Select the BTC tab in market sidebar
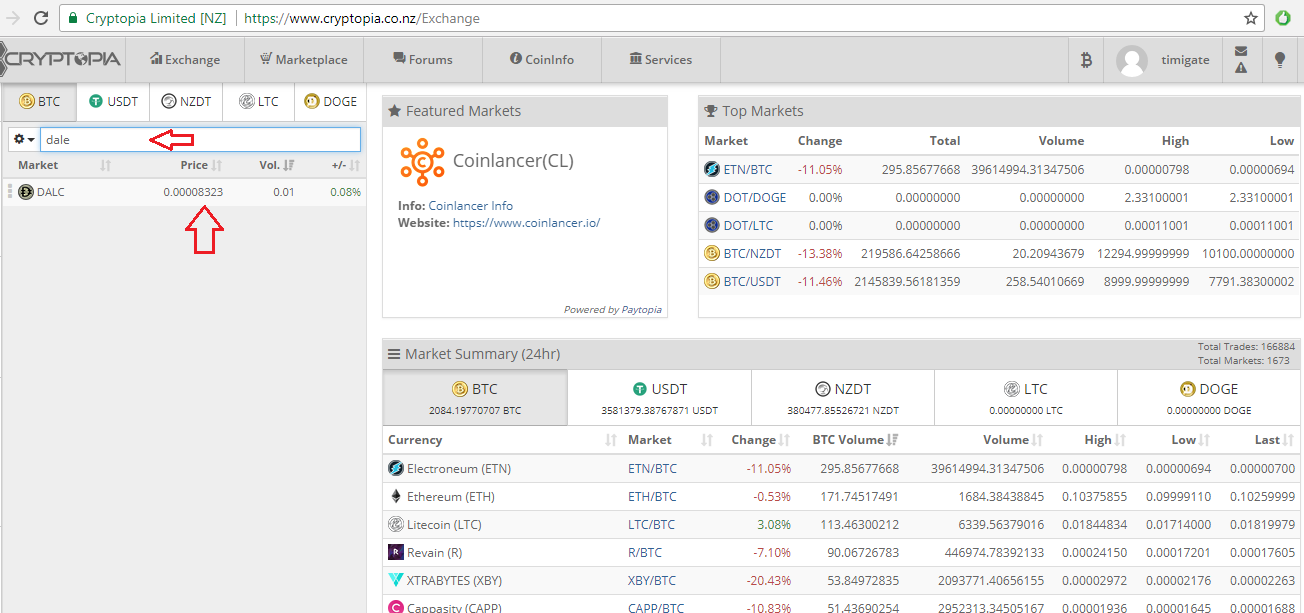1304x613 pixels. coord(39,101)
